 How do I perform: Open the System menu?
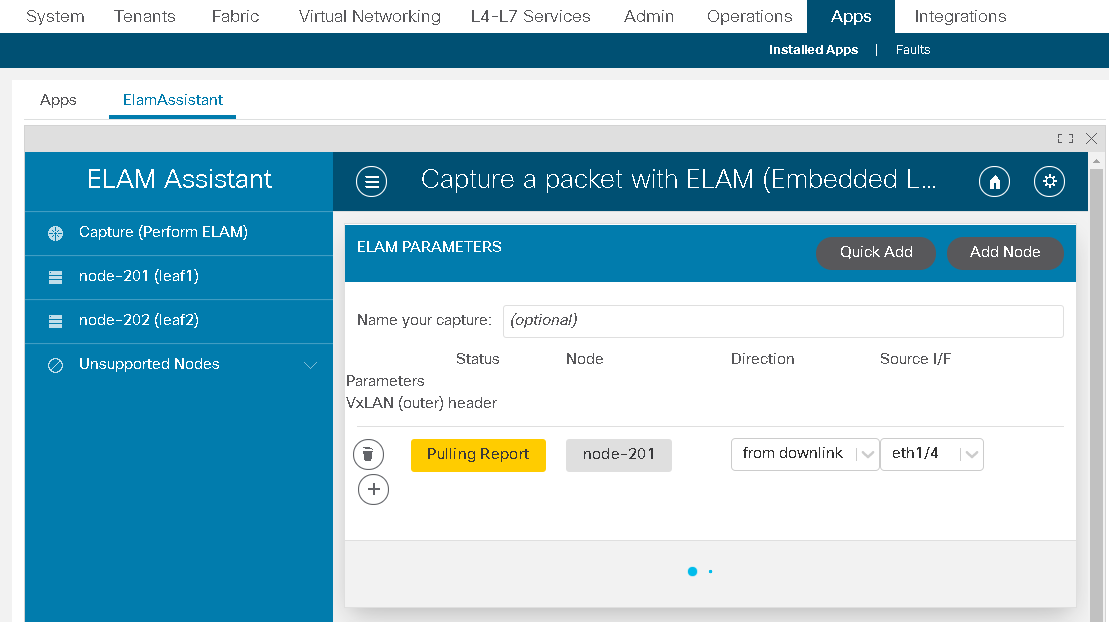tap(55, 16)
